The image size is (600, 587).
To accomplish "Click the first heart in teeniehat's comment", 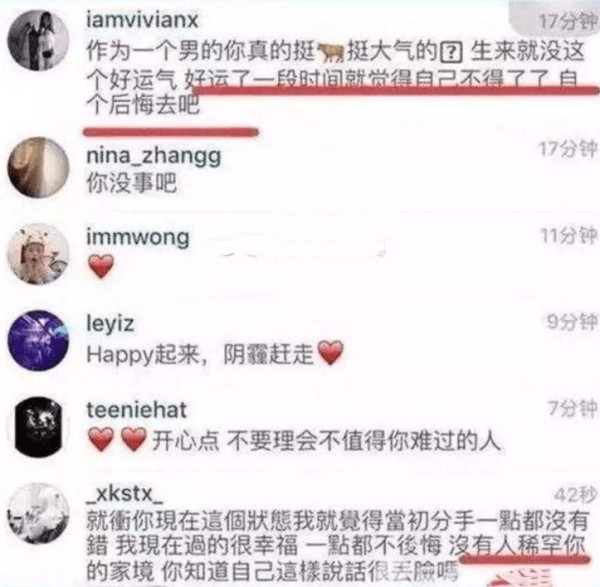I will click(101, 439).
